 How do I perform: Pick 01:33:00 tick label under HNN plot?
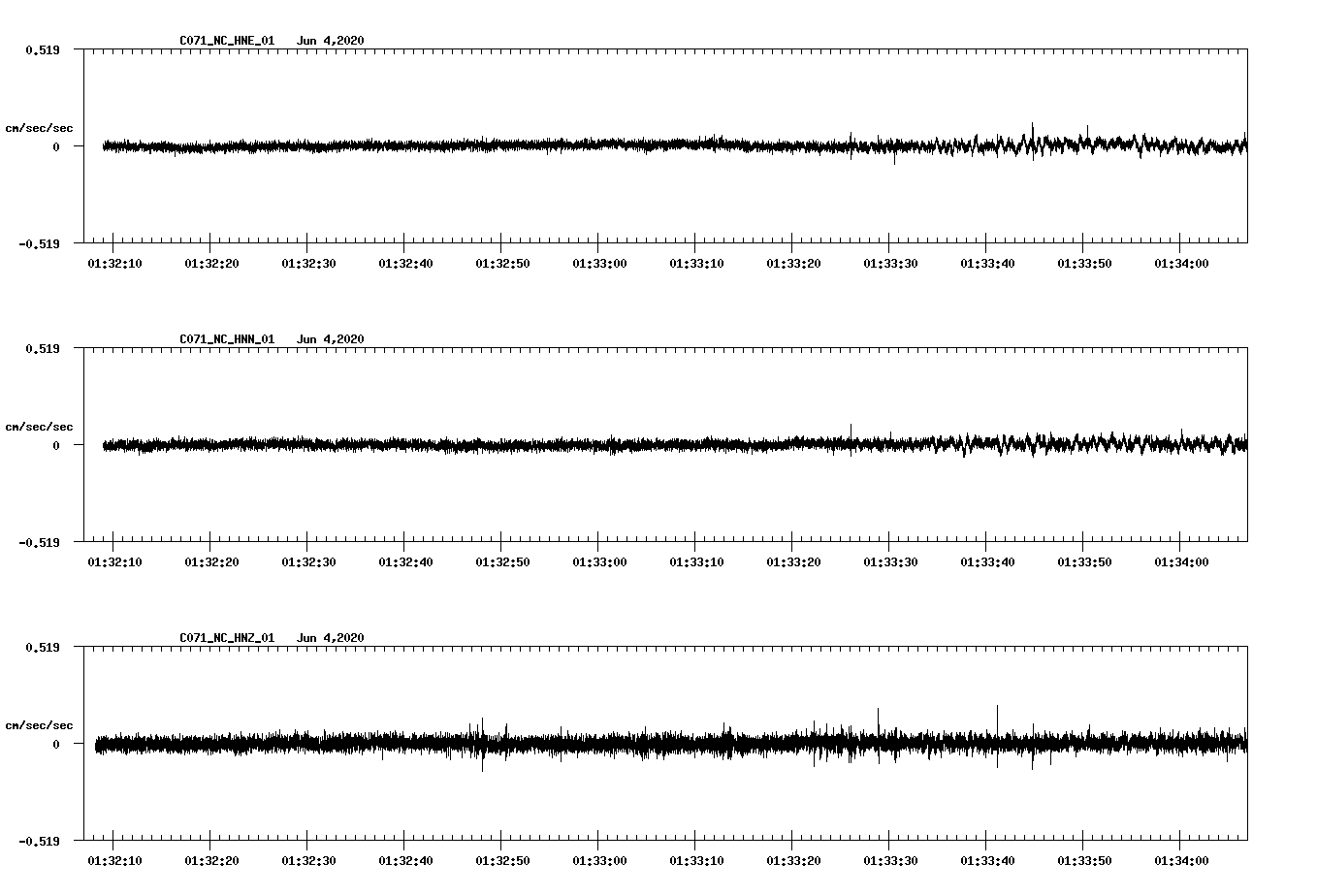coord(599,561)
